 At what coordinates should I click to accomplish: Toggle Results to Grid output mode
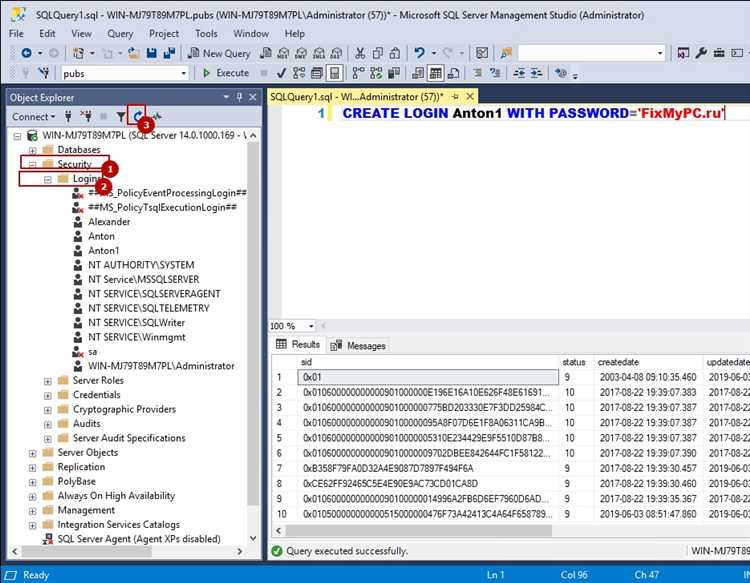pos(435,73)
